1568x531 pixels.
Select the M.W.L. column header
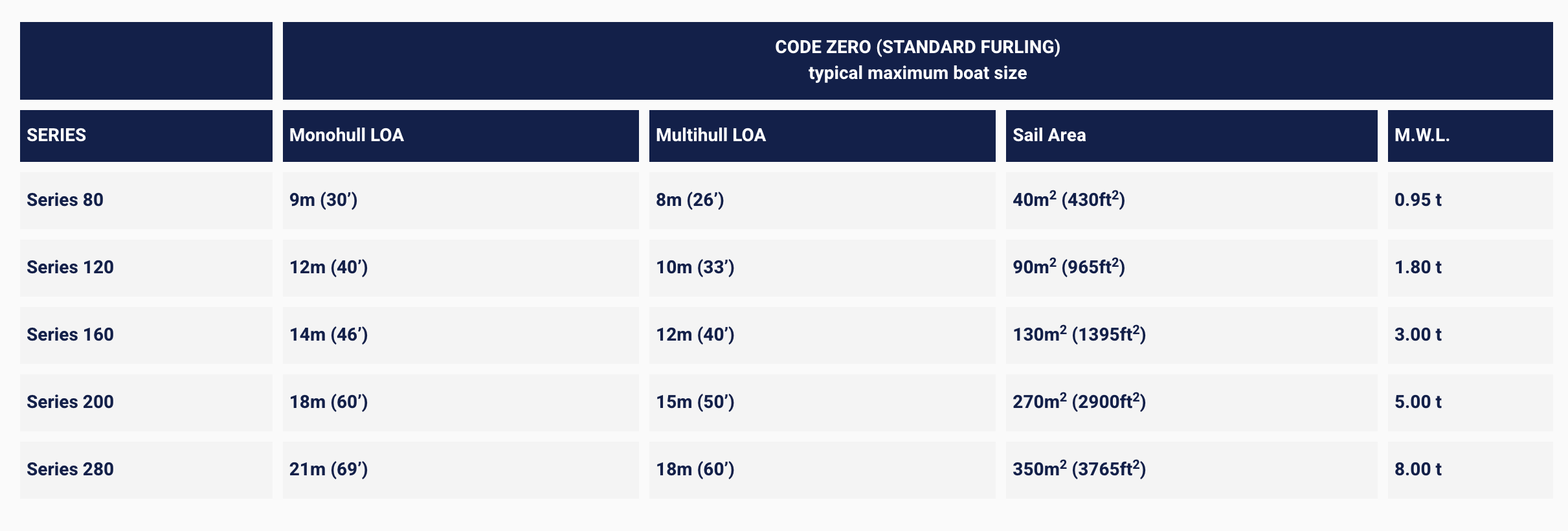click(1422, 135)
